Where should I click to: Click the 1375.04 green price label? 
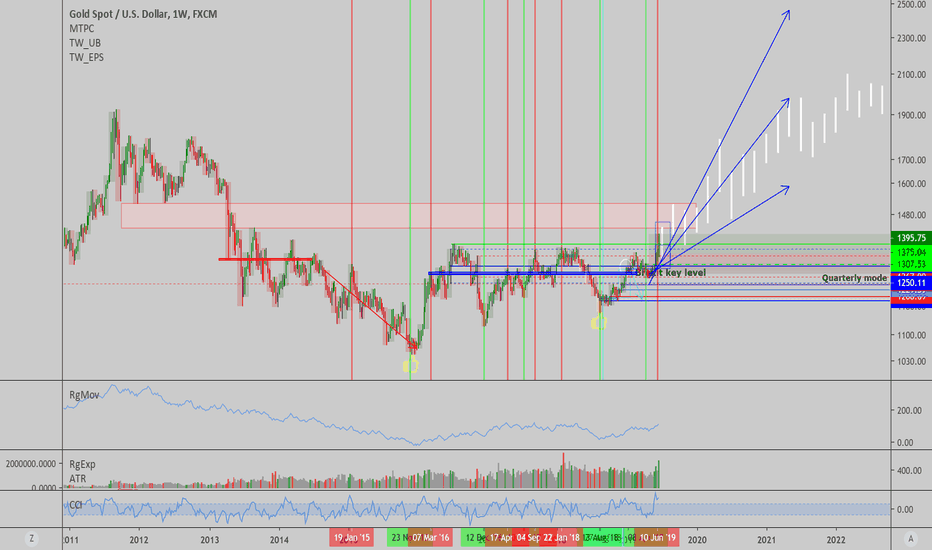[912, 253]
